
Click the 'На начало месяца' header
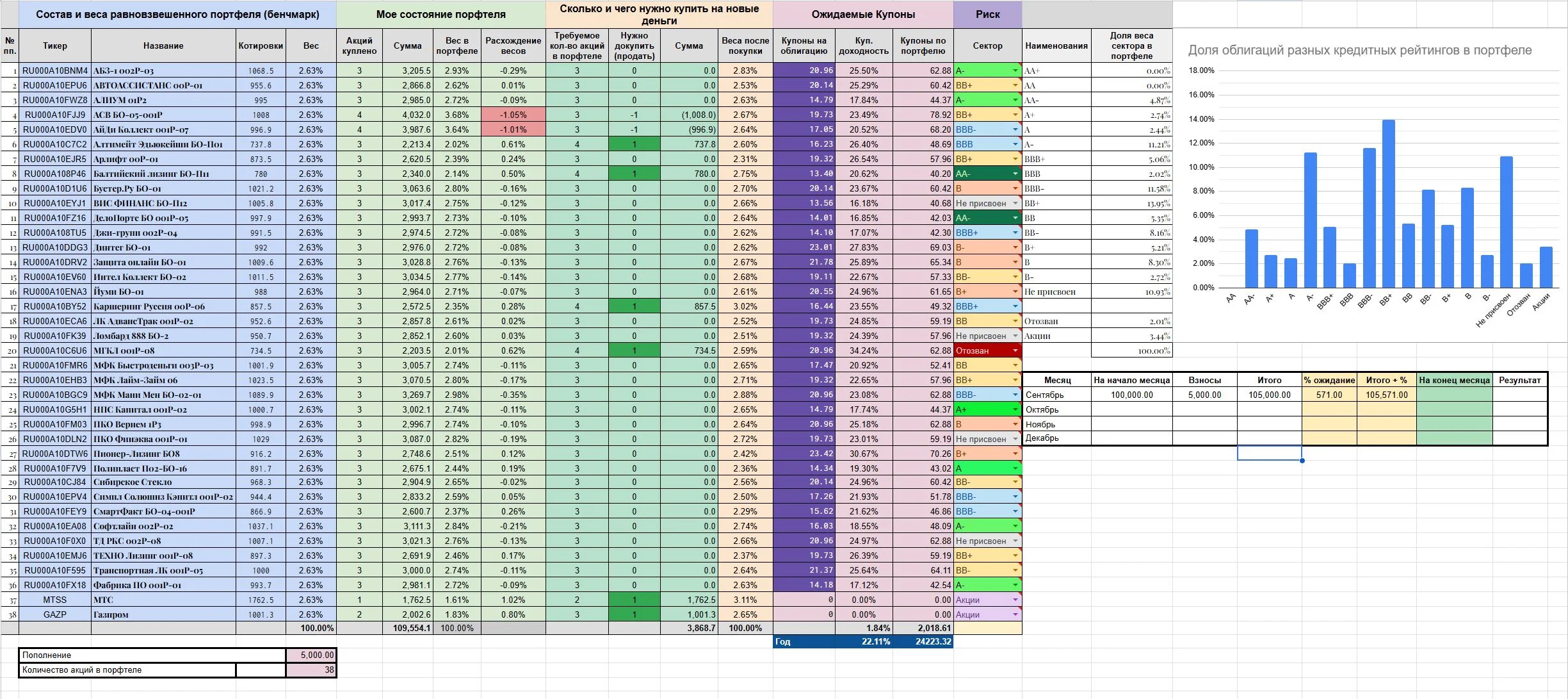tap(1132, 380)
